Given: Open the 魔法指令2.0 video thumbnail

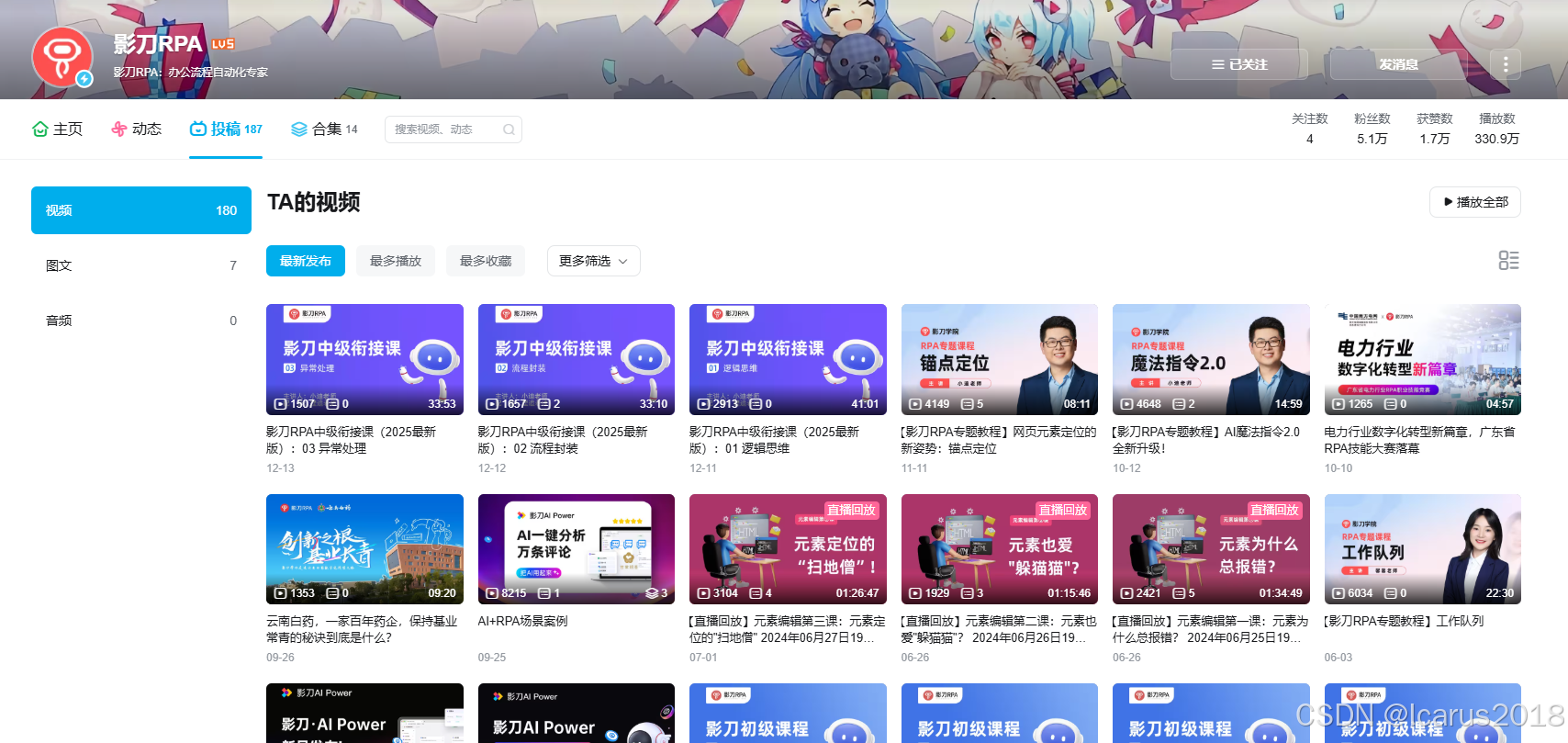Looking at the screenshot, I should pyautogui.click(x=1211, y=359).
